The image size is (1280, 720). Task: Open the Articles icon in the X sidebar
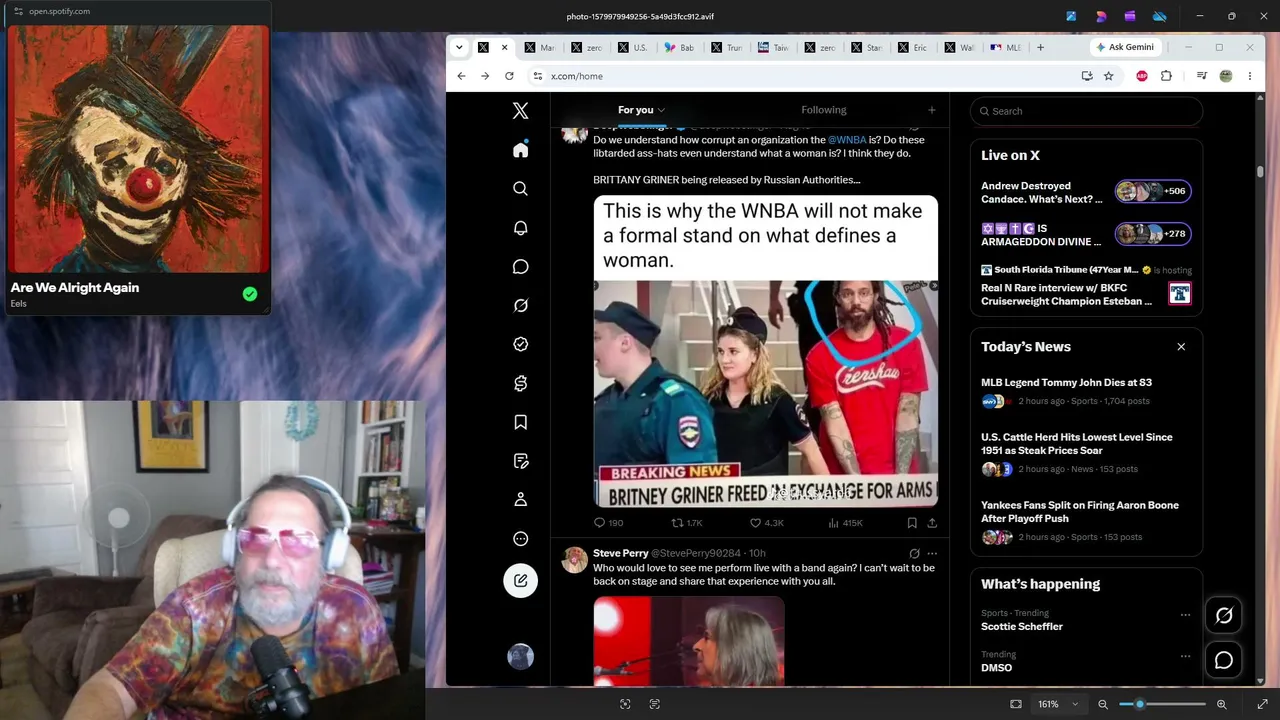[520, 461]
